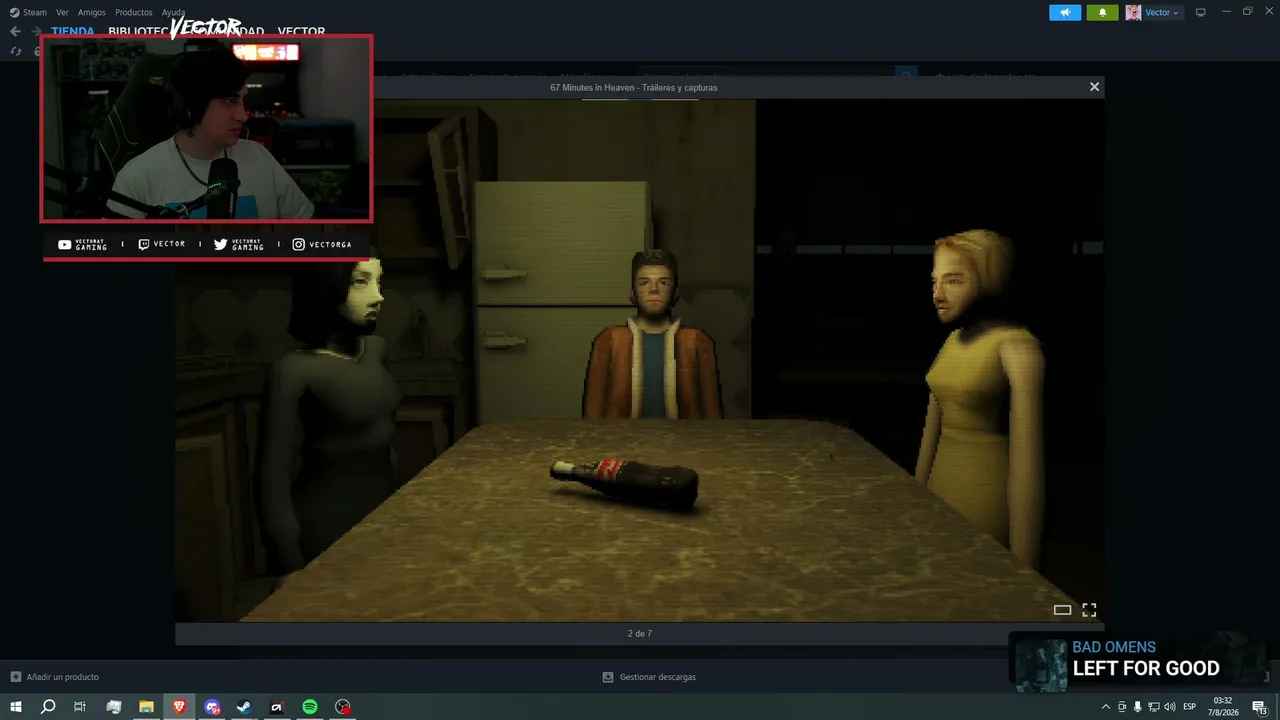
Task: Go back with the navigation arrow
Action: click(x=15, y=31)
